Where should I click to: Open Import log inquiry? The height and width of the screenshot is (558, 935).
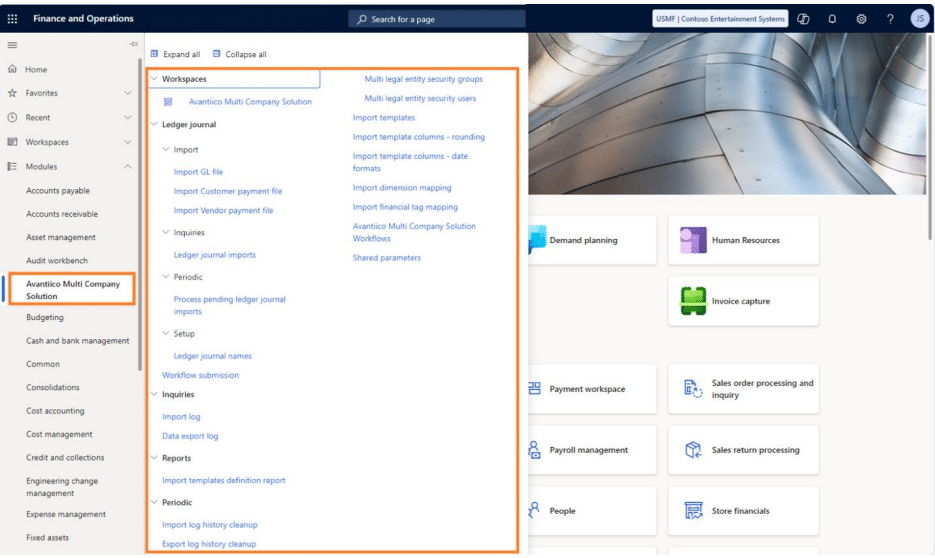[x=181, y=417]
